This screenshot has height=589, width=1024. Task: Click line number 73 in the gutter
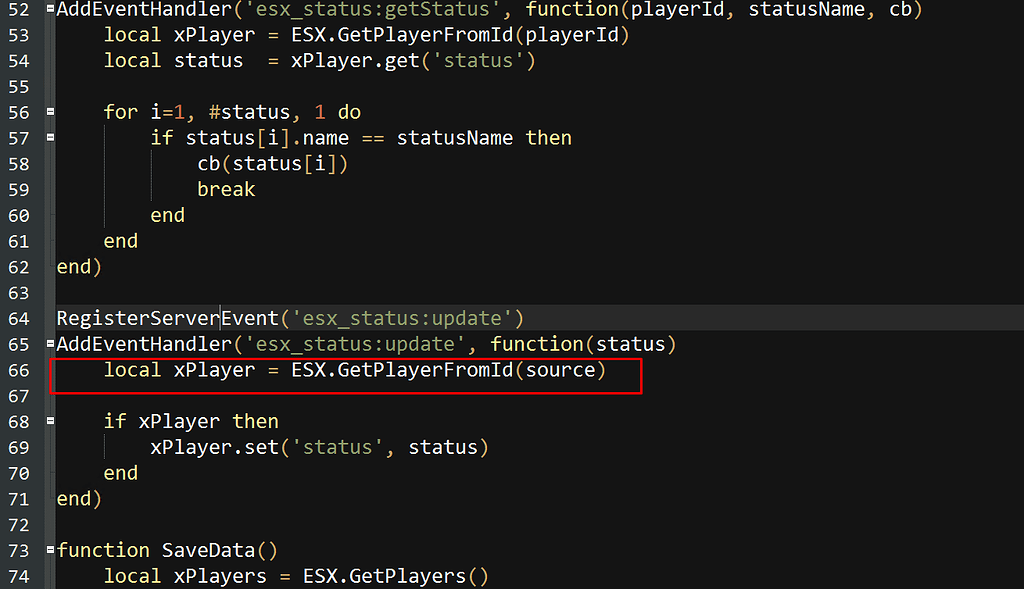click(18, 549)
